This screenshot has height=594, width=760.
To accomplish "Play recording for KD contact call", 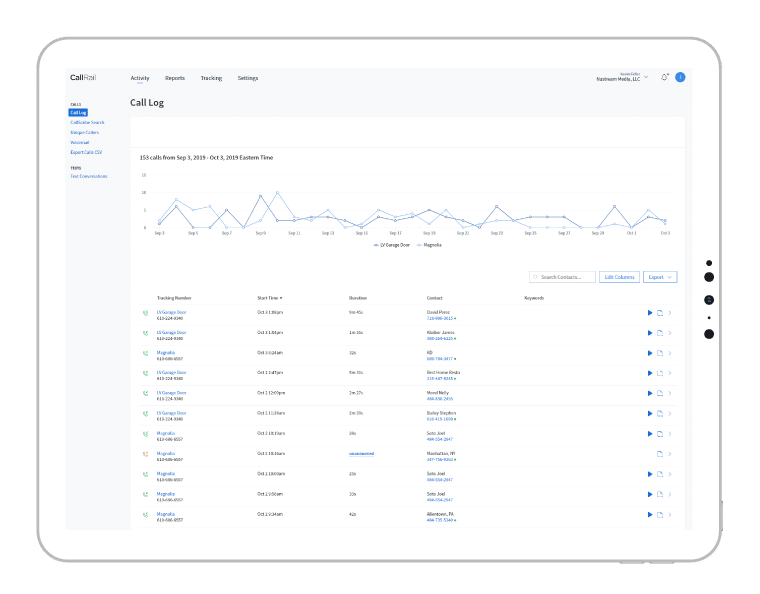I will coord(649,353).
